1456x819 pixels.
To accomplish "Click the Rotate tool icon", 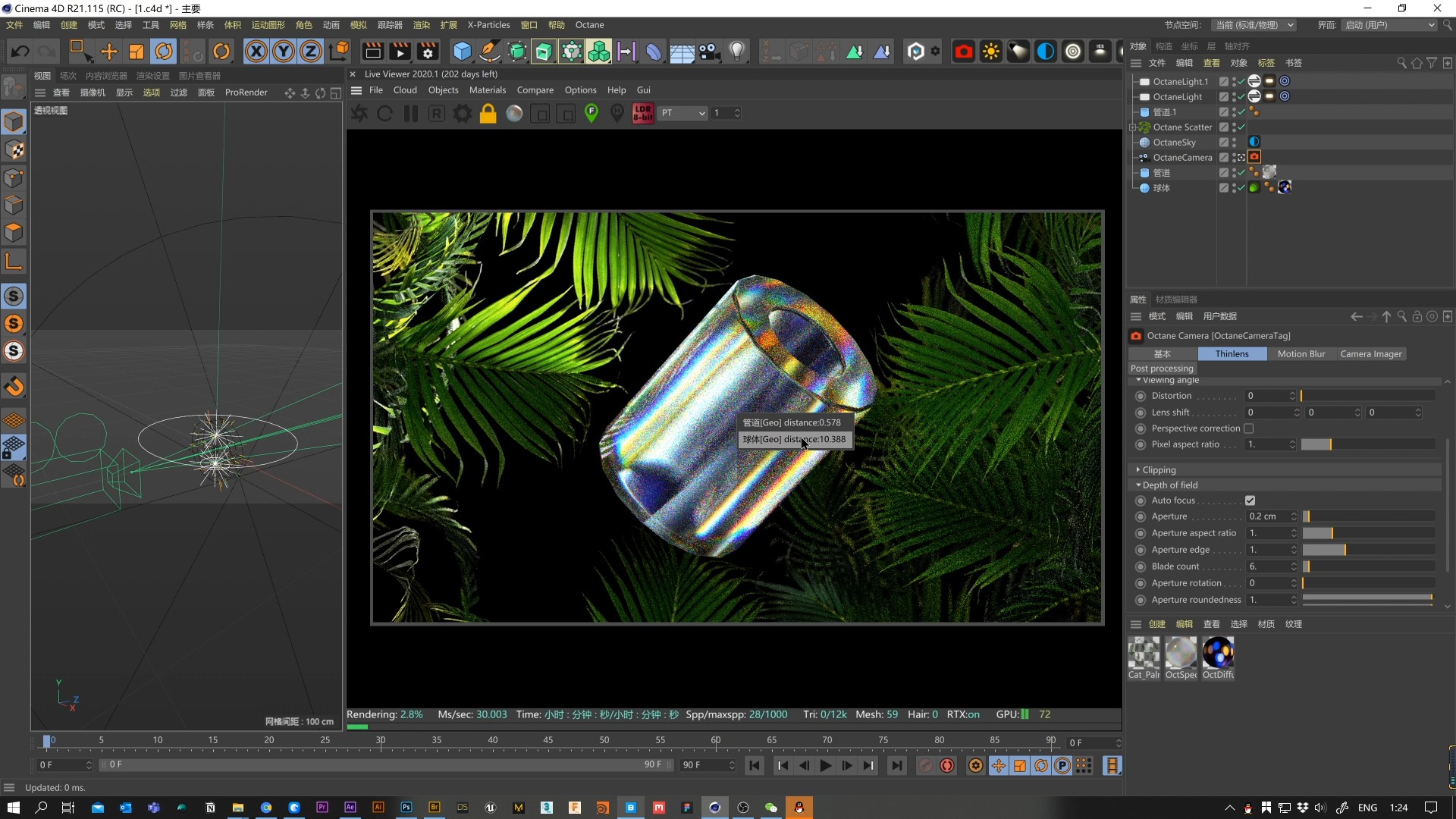I will pos(163,51).
